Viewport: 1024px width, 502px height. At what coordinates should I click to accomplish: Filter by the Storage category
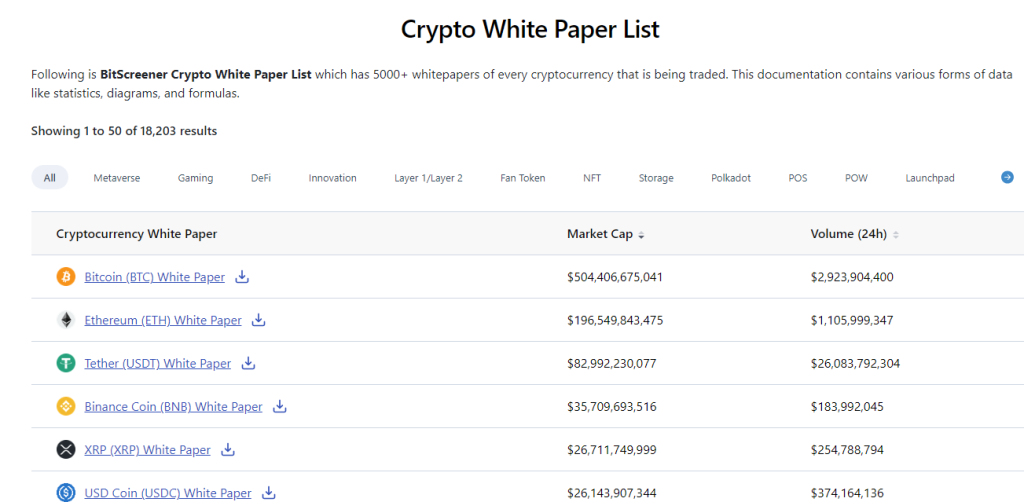click(x=656, y=178)
